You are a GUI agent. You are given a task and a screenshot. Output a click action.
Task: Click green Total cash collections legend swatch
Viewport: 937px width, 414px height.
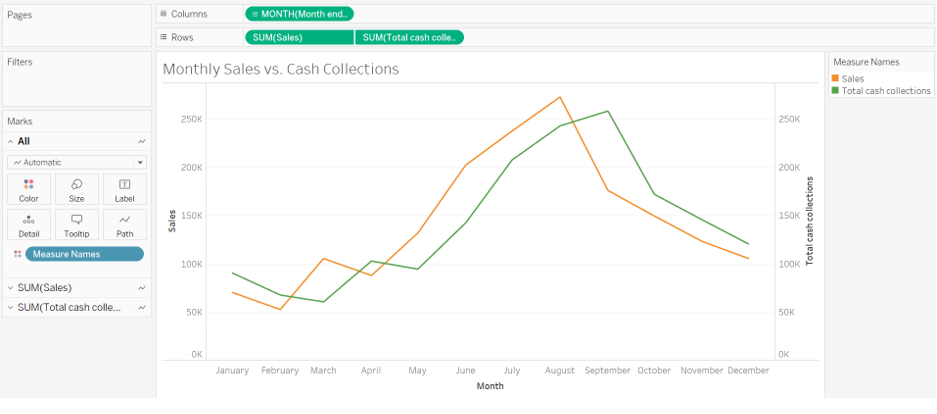click(x=836, y=90)
